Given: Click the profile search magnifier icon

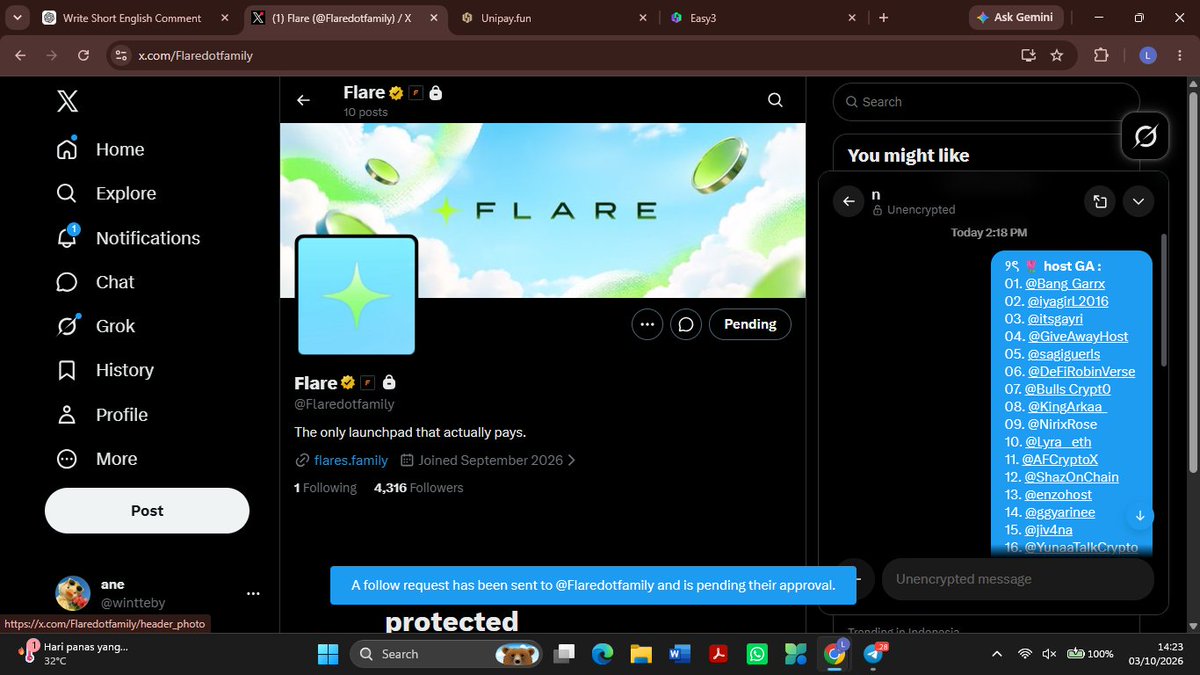Looking at the screenshot, I should tap(775, 100).
